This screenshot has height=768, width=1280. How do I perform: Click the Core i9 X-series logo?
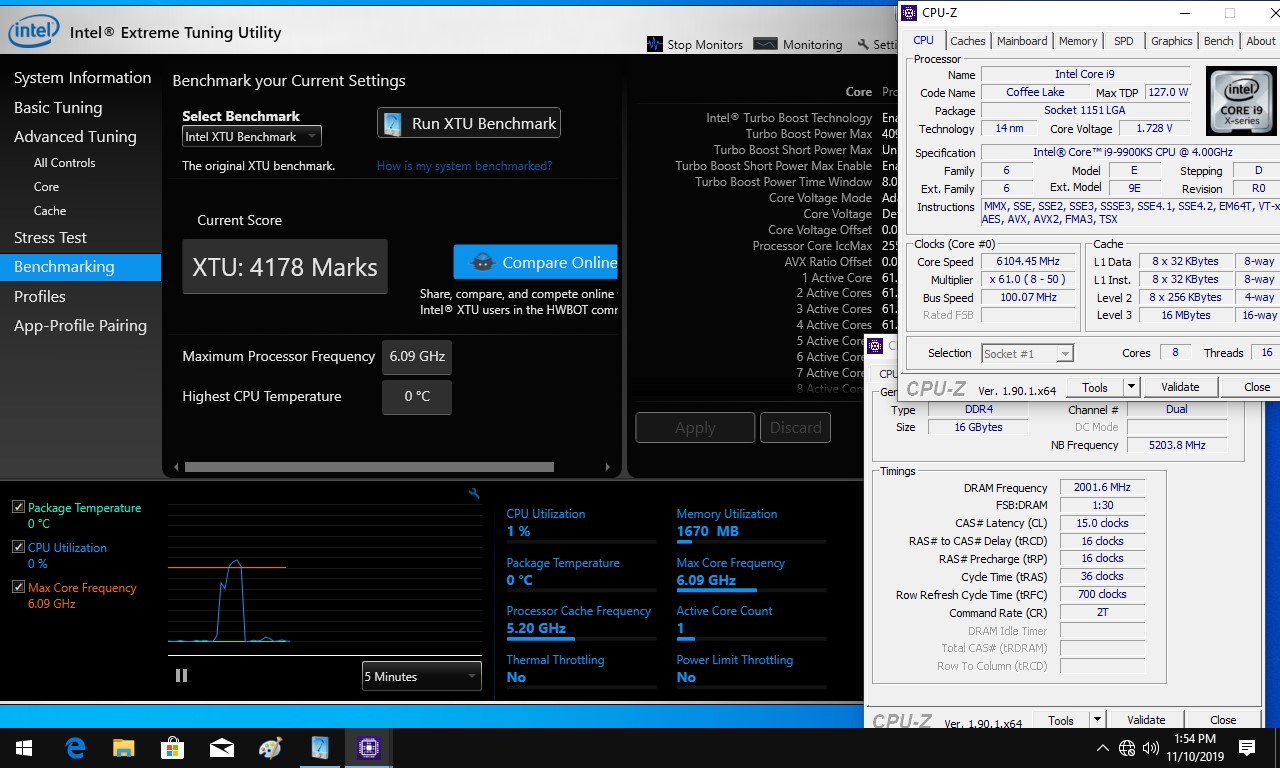coord(1240,100)
